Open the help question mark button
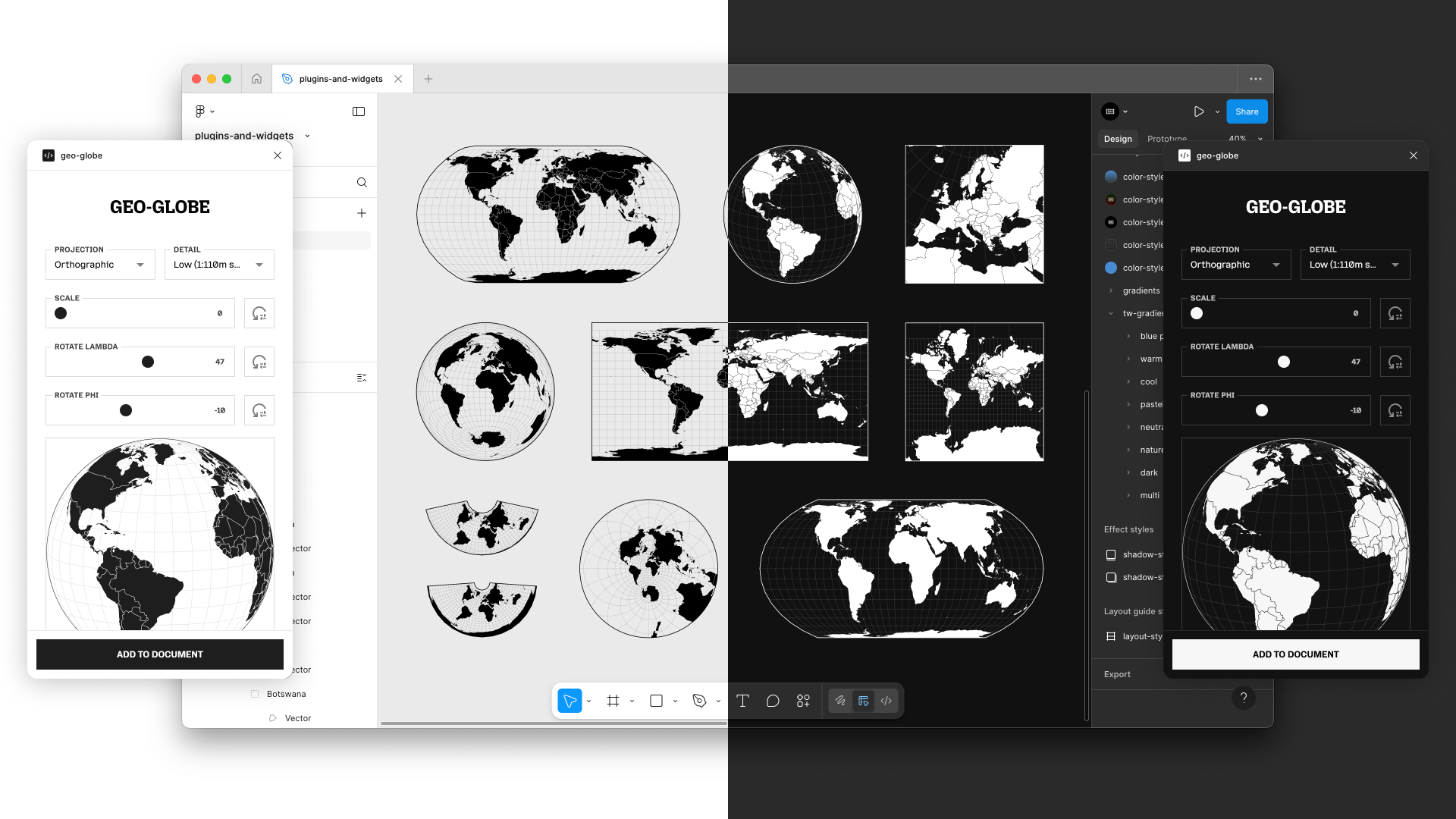 [1244, 698]
